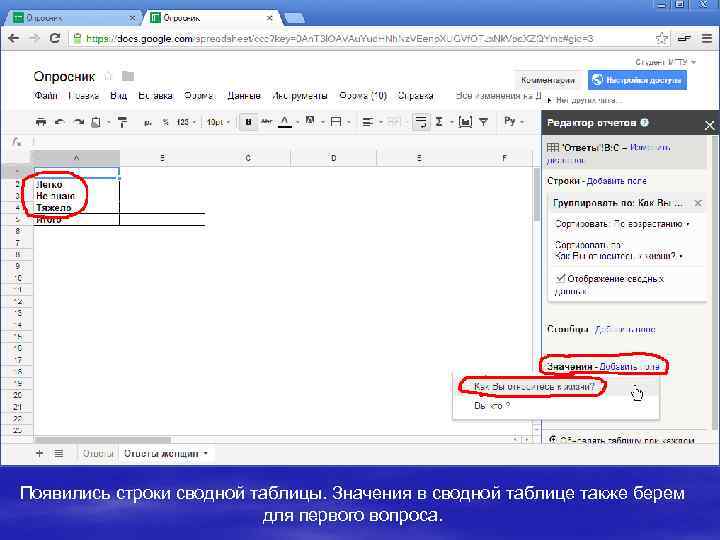Image resolution: width=720 pixels, height=540 pixels.
Task: Redo via the toolbar redo arrow
Action: point(79,122)
